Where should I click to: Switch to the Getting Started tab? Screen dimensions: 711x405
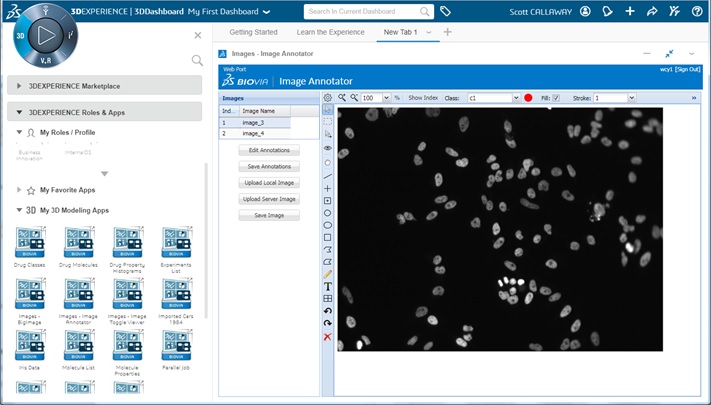point(253,33)
